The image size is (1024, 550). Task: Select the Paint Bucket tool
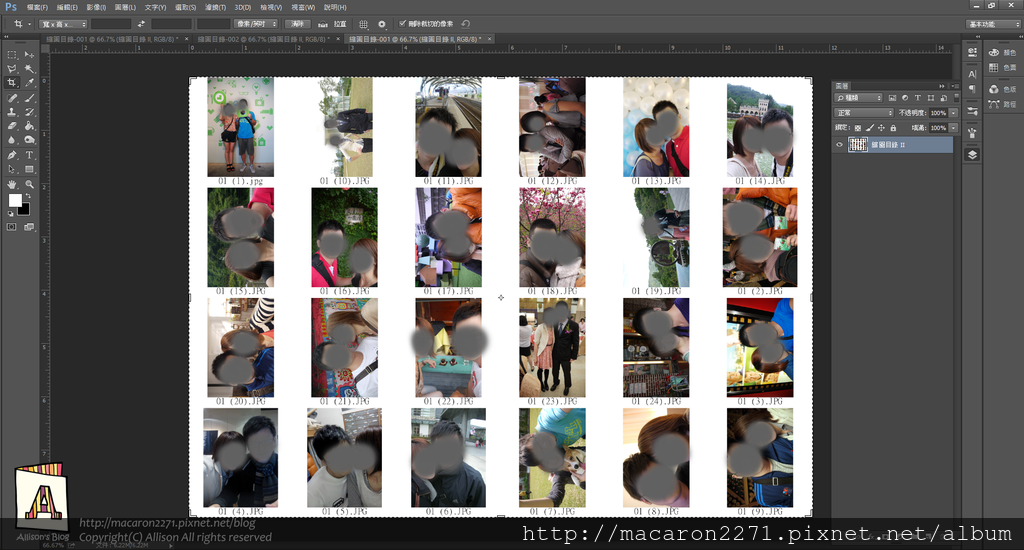pos(29,126)
